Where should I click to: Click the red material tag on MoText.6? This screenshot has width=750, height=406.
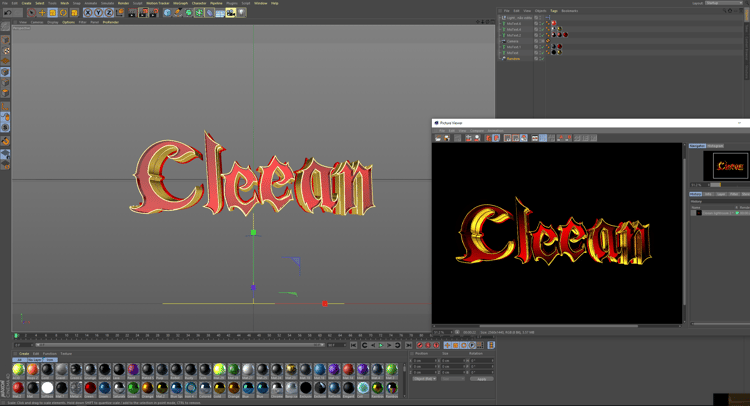(x=554, y=23)
